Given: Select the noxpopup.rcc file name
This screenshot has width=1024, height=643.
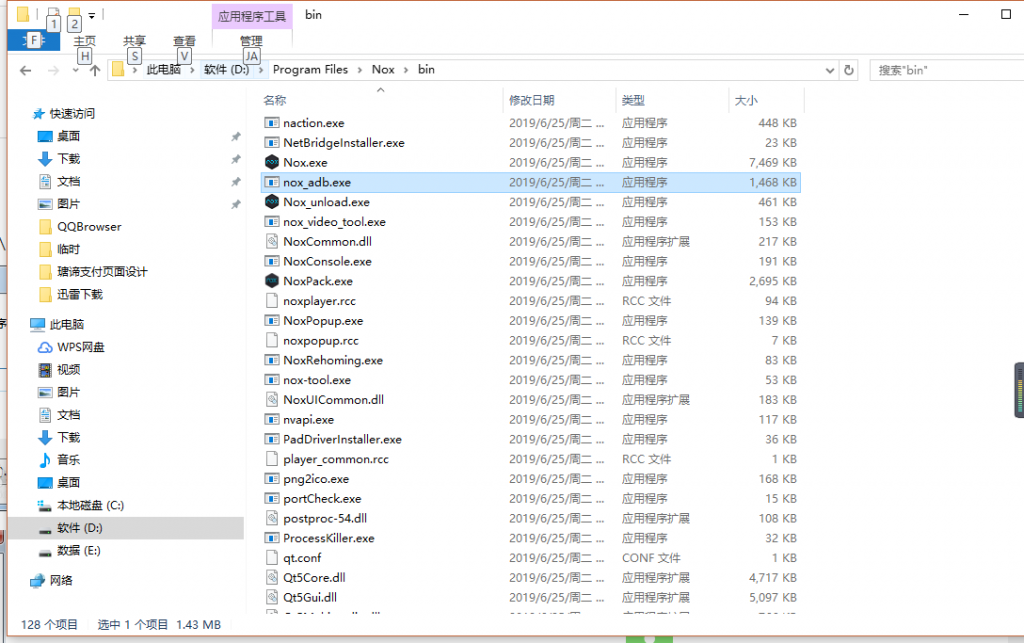Looking at the screenshot, I should (321, 340).
